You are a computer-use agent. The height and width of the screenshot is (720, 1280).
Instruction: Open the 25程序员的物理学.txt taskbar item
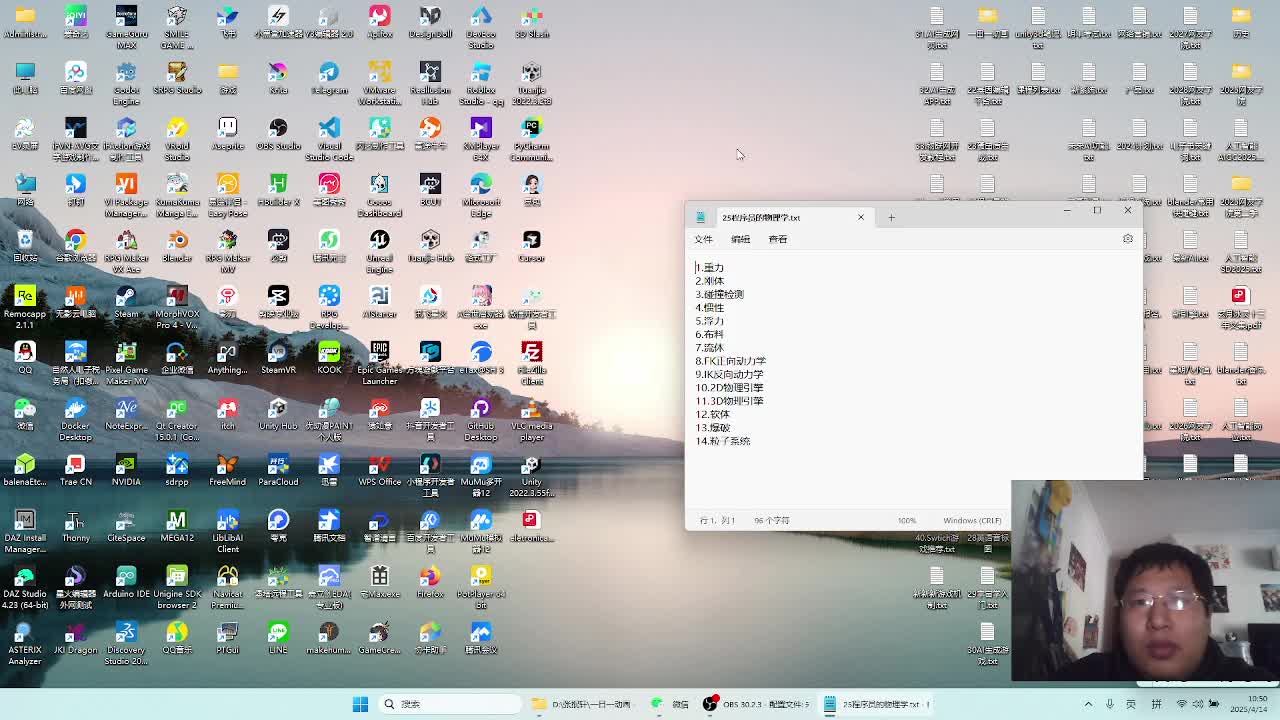click(x=876, y=704)
